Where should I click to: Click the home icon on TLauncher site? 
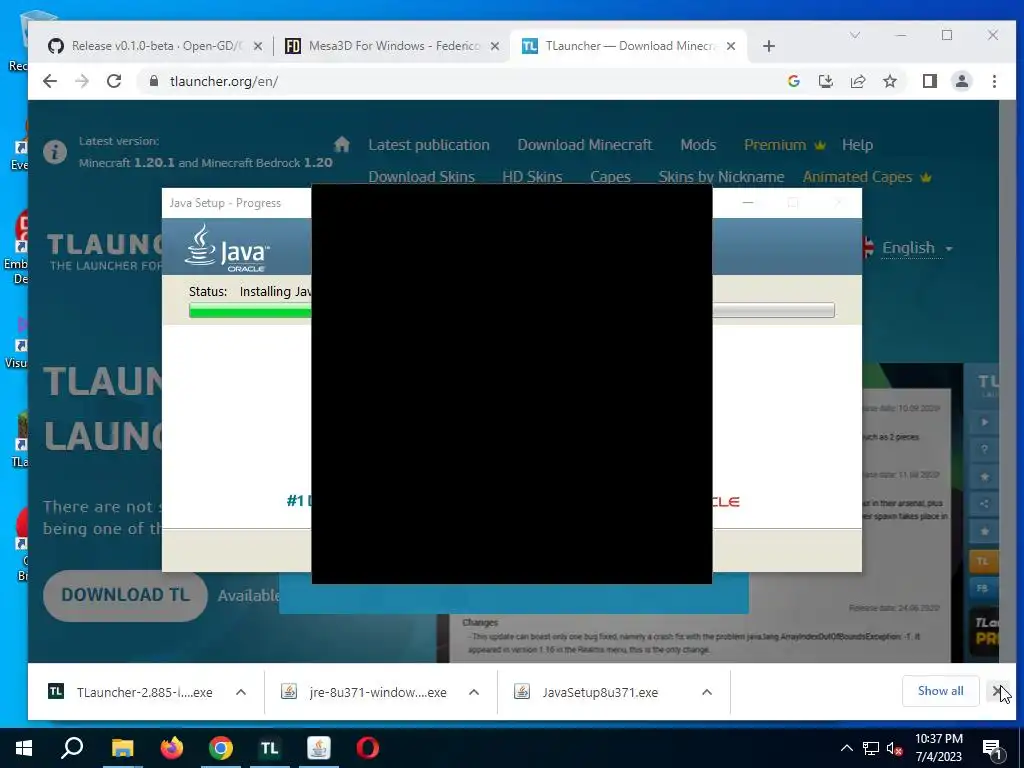tap(342, 144)
